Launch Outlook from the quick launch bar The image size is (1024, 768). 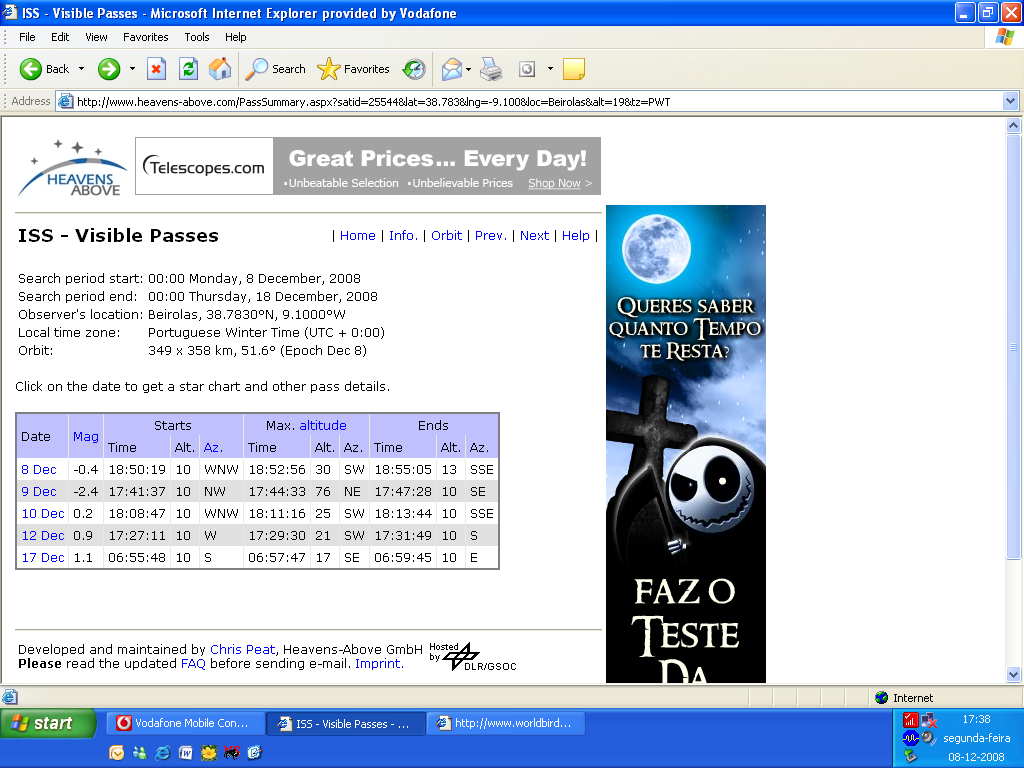[x=116, y=753]
